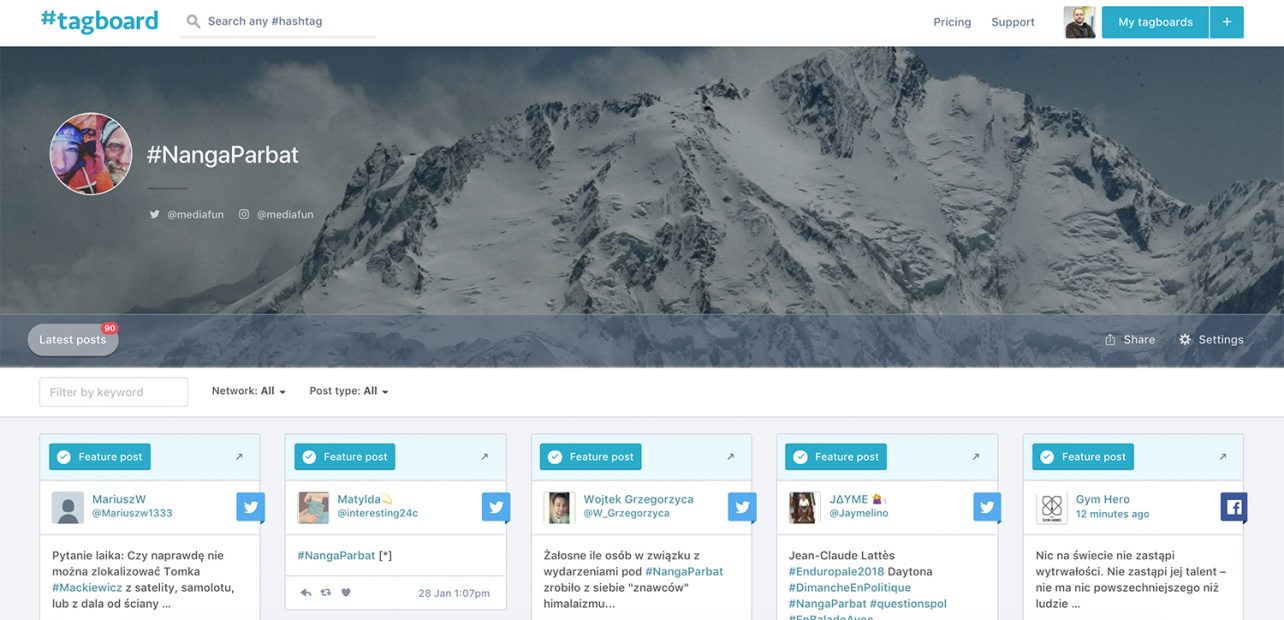Image resolution: width=1284 pixels, height=620 pixels.
Task: Go to the Pricing page
Action: (952, 22)
